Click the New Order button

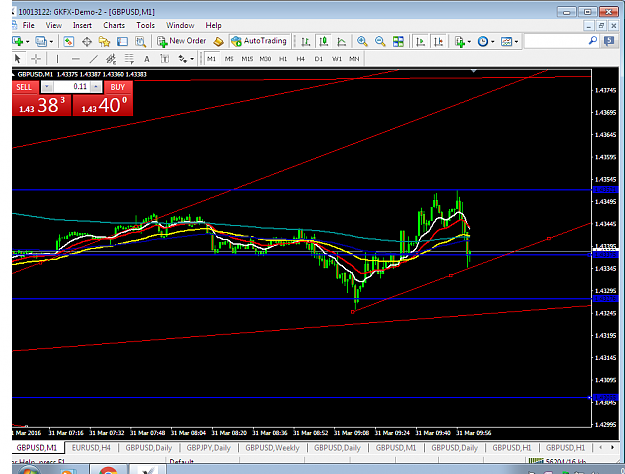click(182, 41)
